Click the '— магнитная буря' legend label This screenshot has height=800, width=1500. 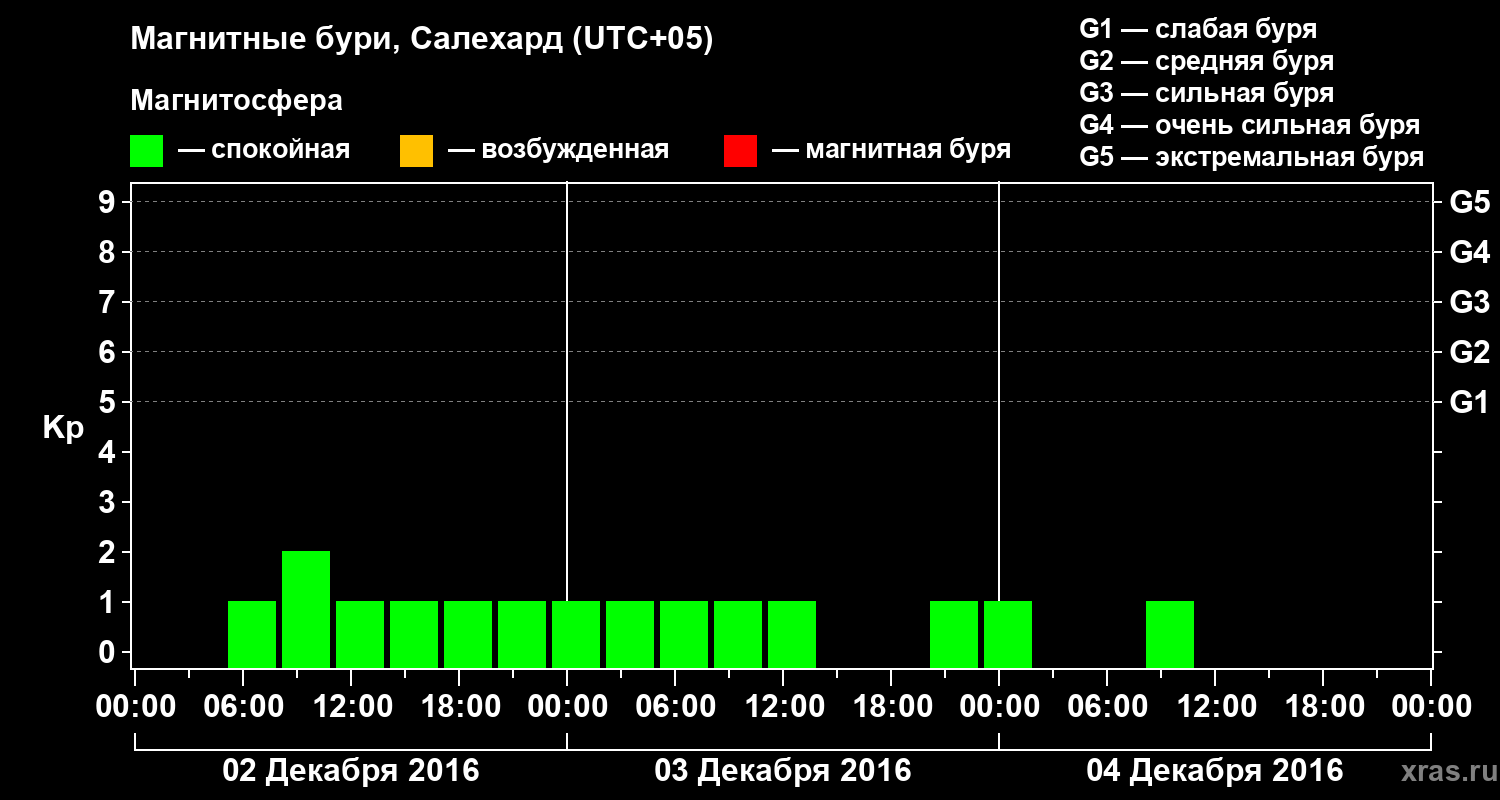pyautogui.click(x=891, y=151)
